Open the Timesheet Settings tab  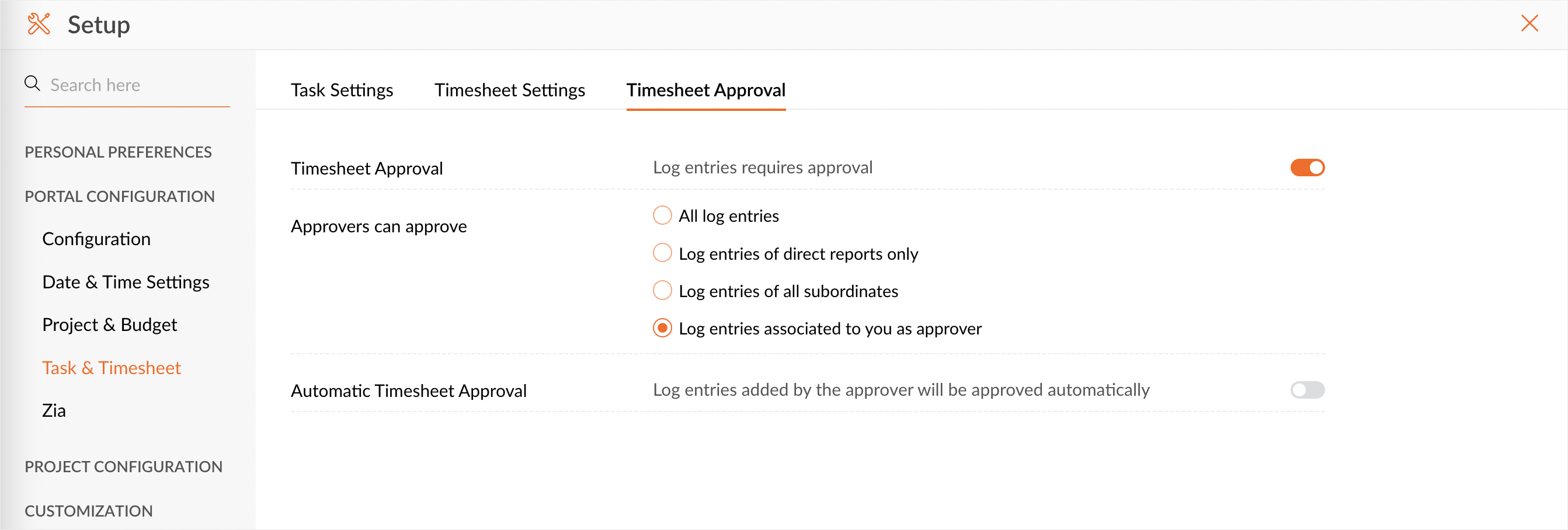tap(509, 90)
